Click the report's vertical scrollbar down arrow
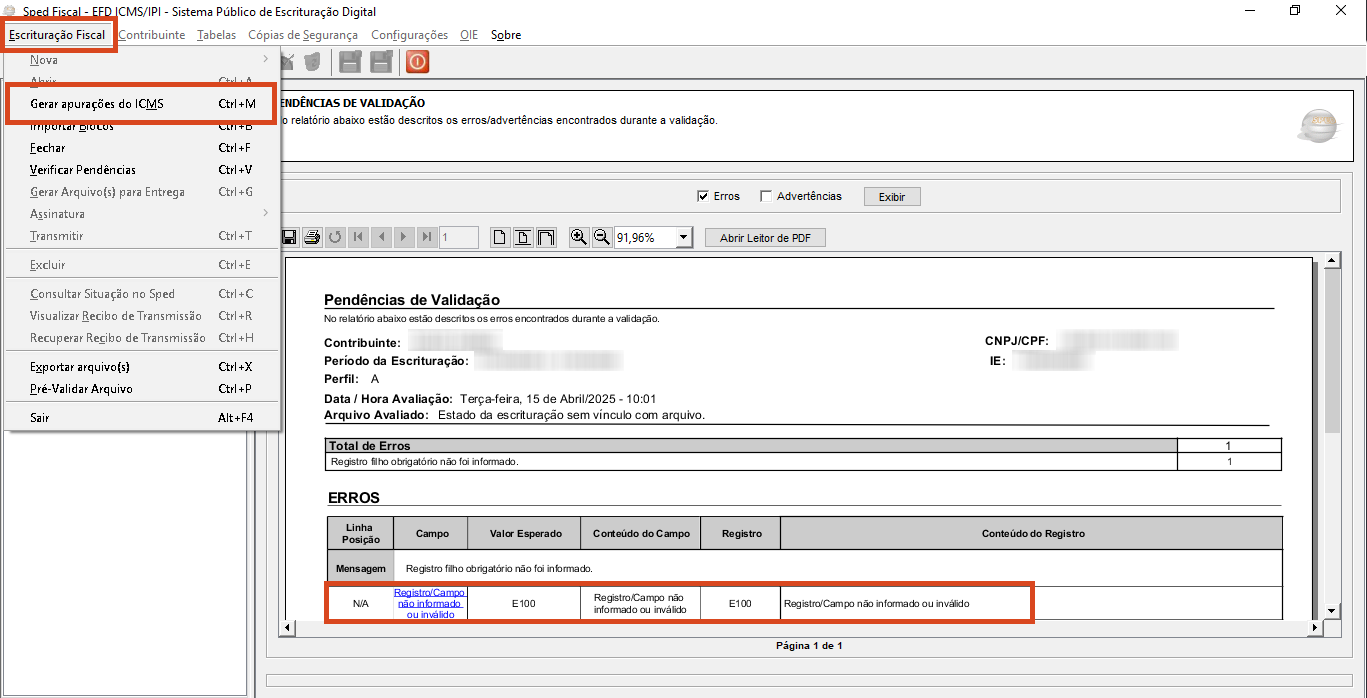This screenshot has width=1367, height=698. [x=1332, y=611]
